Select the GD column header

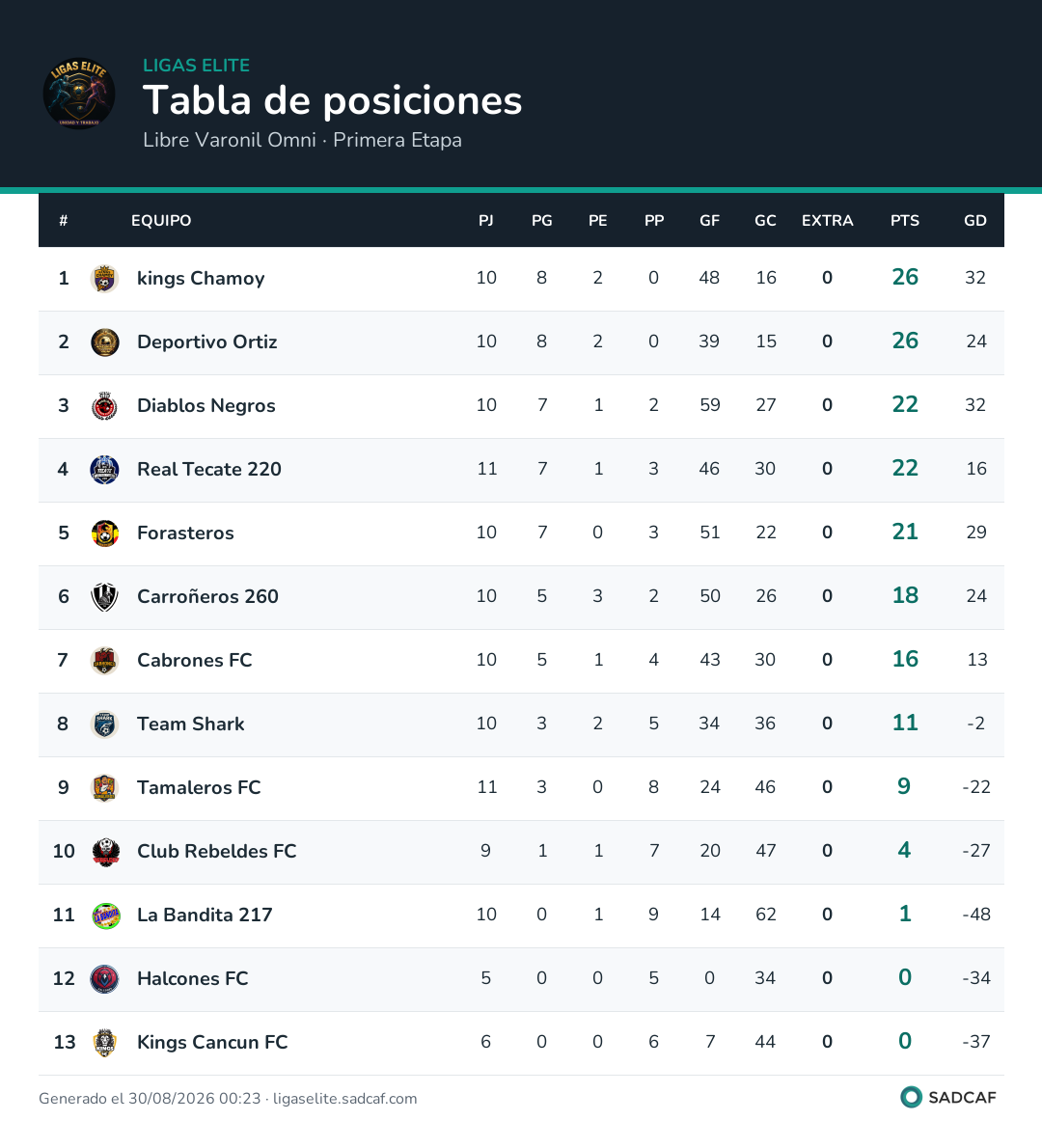click(x=975, y=220)
